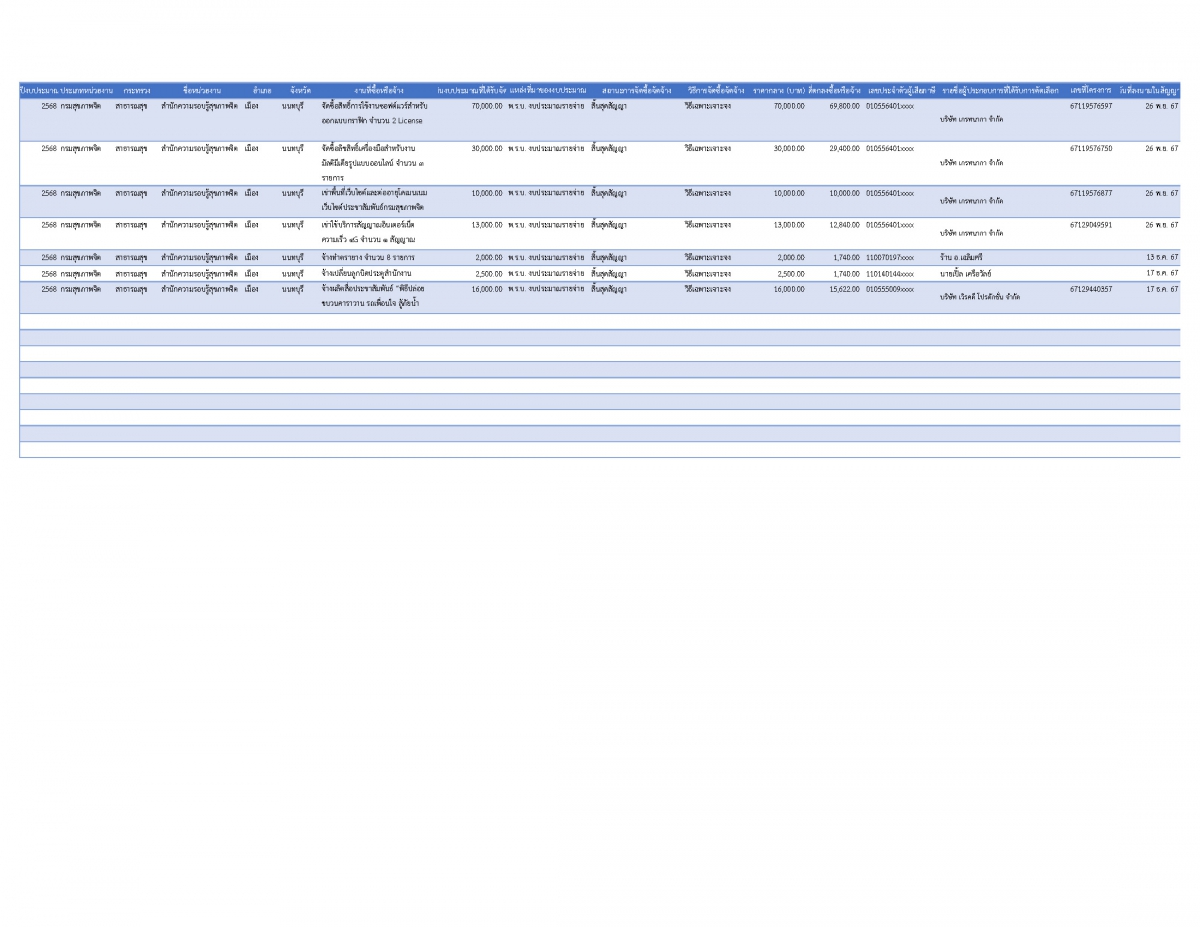Viewport: 1200px width, 927px height.
Task: Select the job cell จ้างเปลี่ยนลูกบิดประตูสำนักงาน
Action: pos(366,273)
